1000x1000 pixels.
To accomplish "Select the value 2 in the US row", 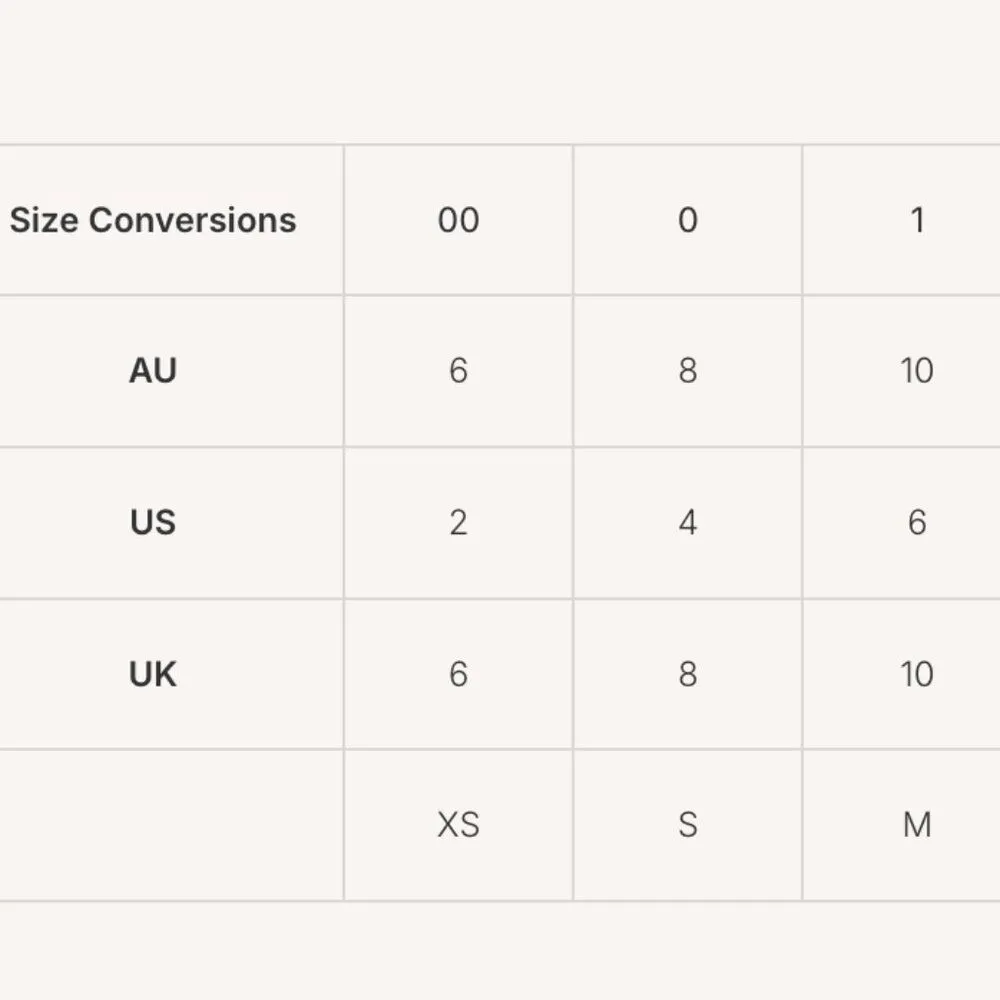I will (458, 522).
